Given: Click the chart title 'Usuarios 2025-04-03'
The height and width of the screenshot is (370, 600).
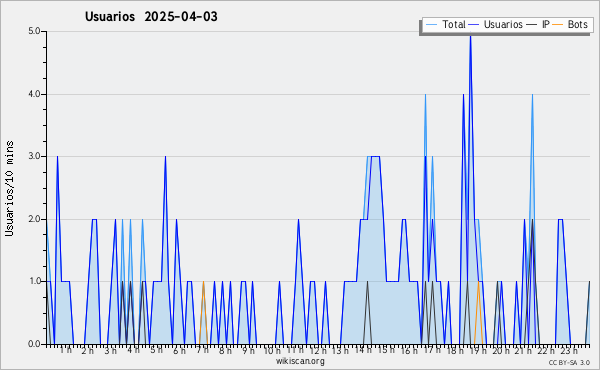Looking at the screenshot, I should (151, 17).
